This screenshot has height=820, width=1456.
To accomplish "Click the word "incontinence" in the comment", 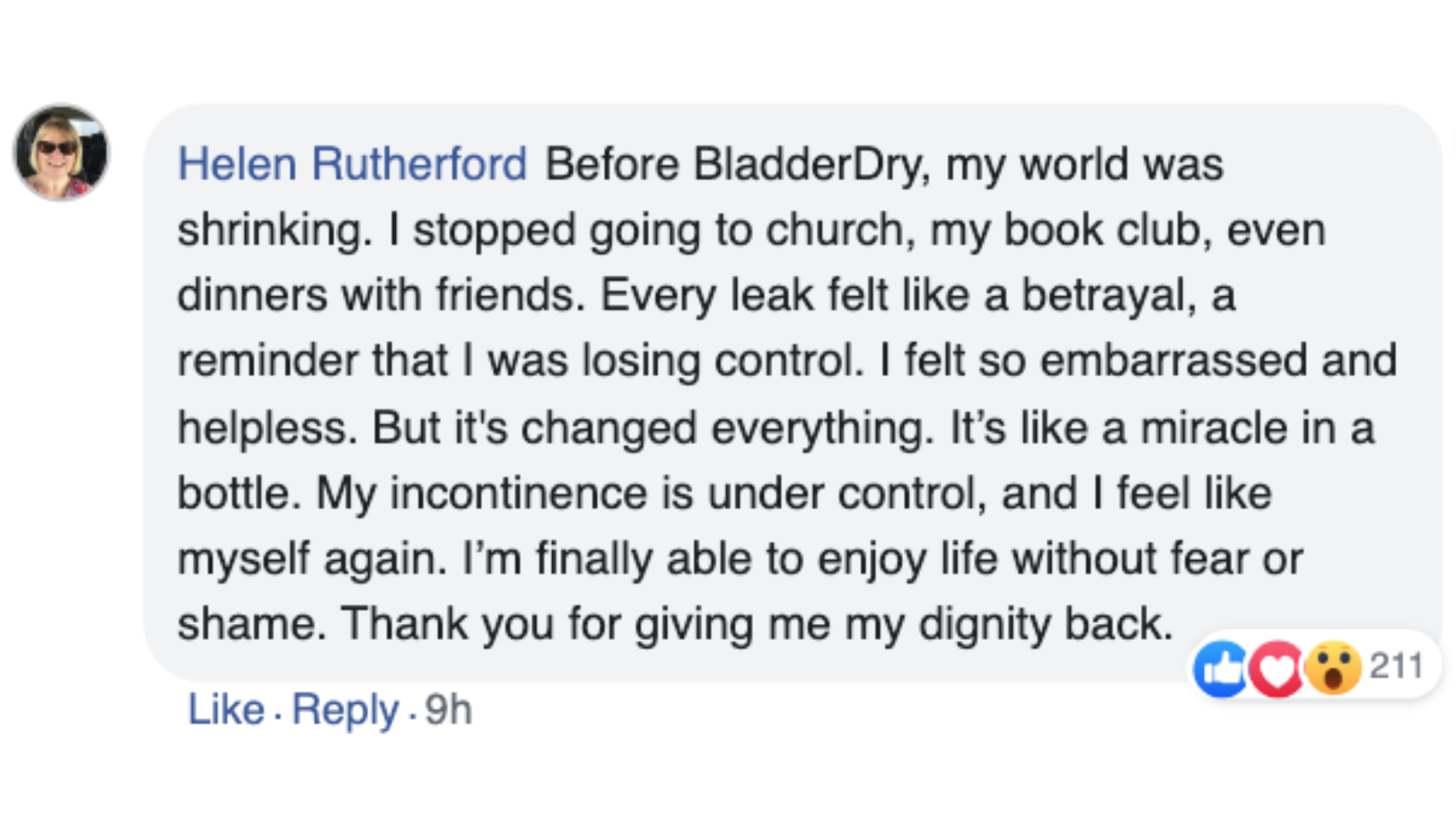I will (x=518, y=493).
